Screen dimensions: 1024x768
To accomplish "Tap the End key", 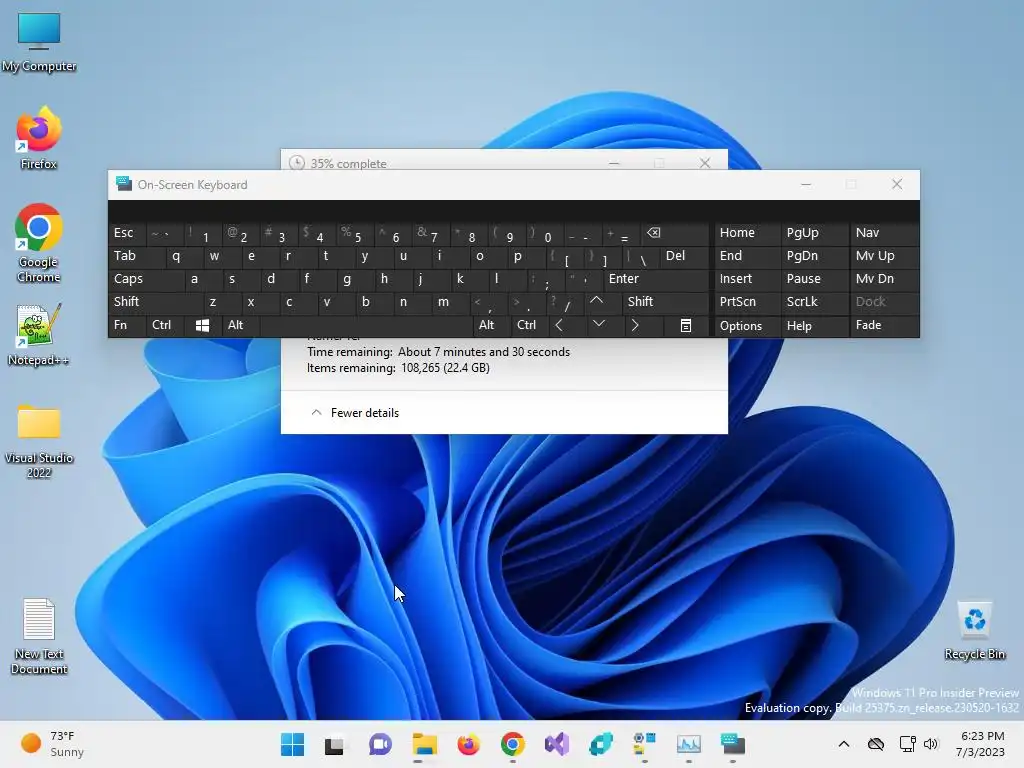I will tap(746, 255).
